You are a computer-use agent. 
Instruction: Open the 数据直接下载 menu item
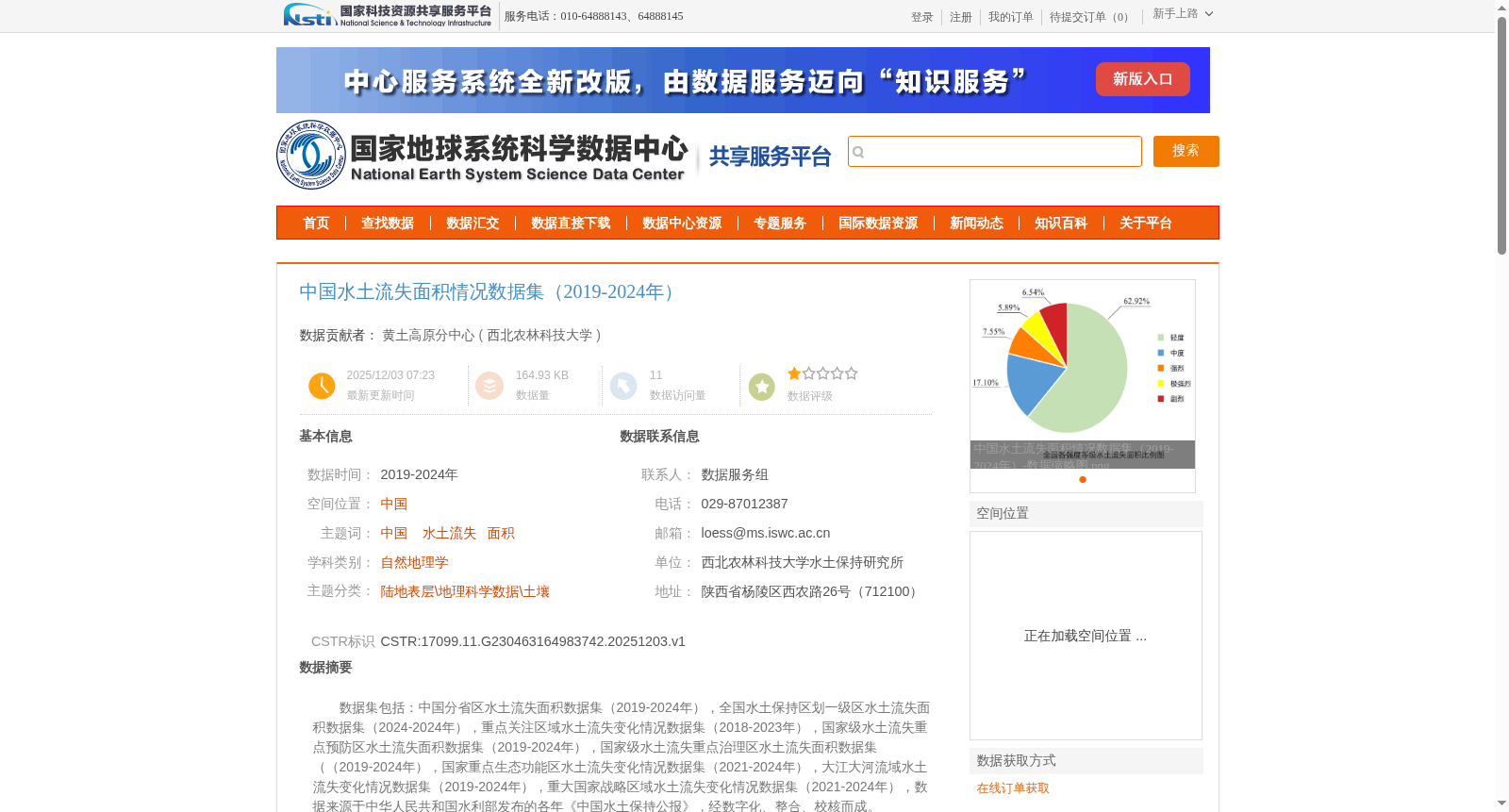(571, 224)
